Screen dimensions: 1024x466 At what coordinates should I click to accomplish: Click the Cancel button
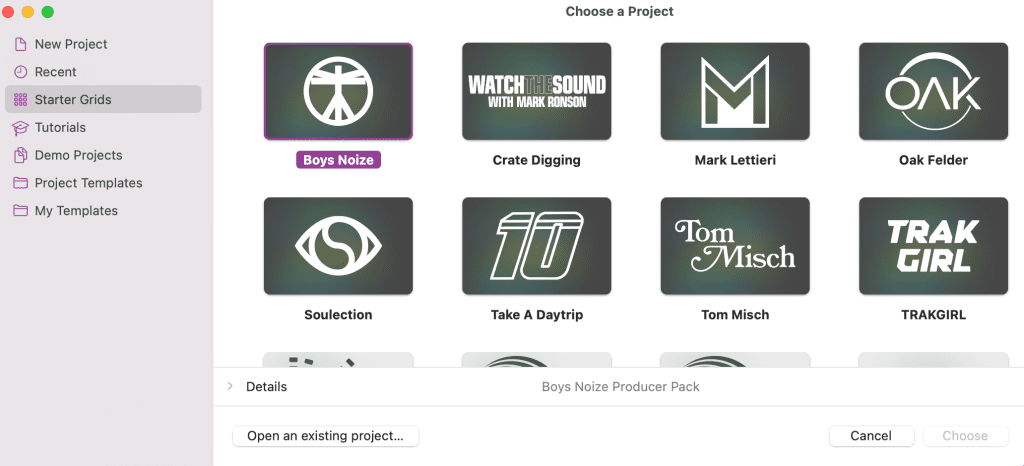[x=871, y=436]
